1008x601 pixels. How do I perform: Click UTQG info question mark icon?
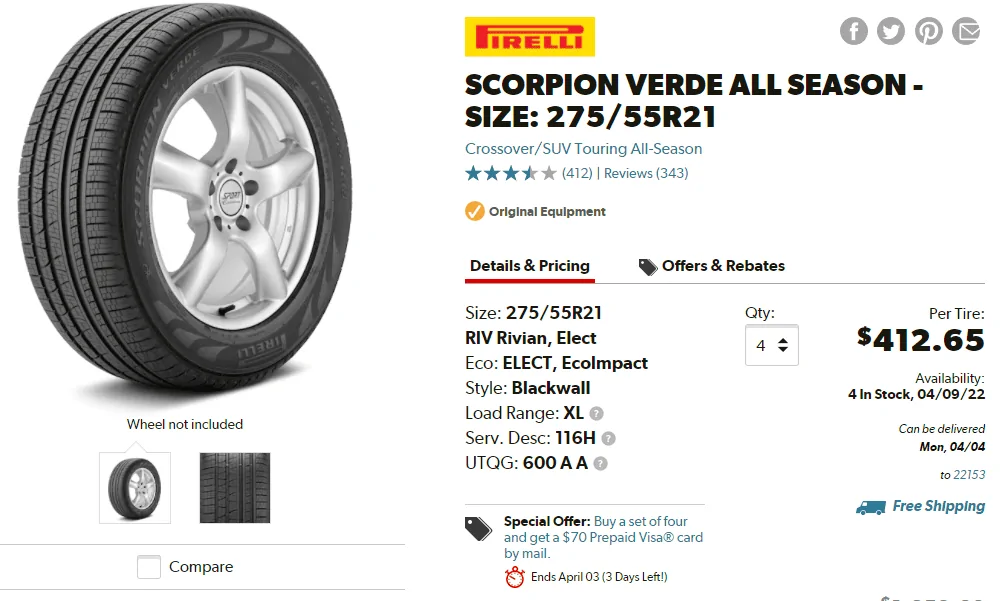(600, 463)
